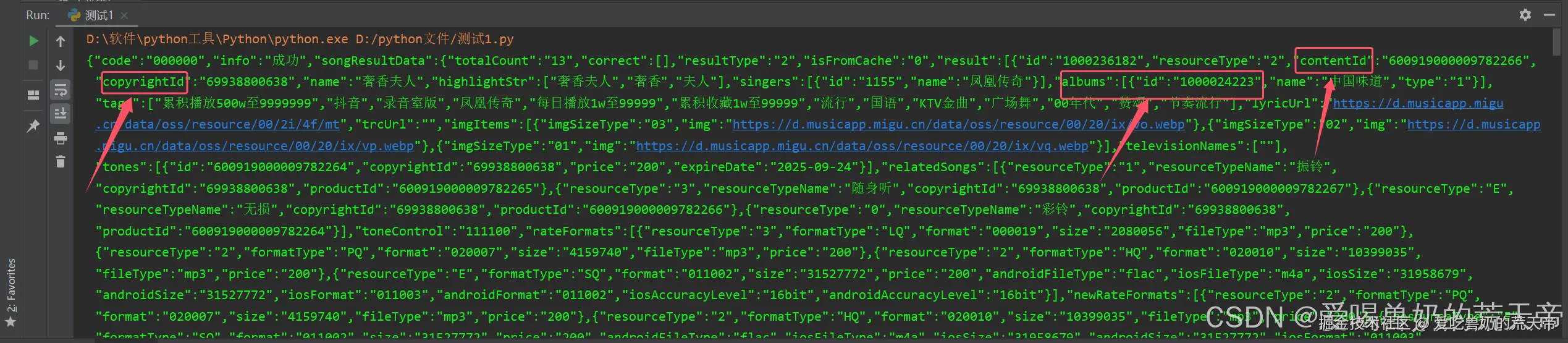The width and height of the screenshot is (1568, 343).
Task: Hide the Run tool window
Action: [1549, 15]
